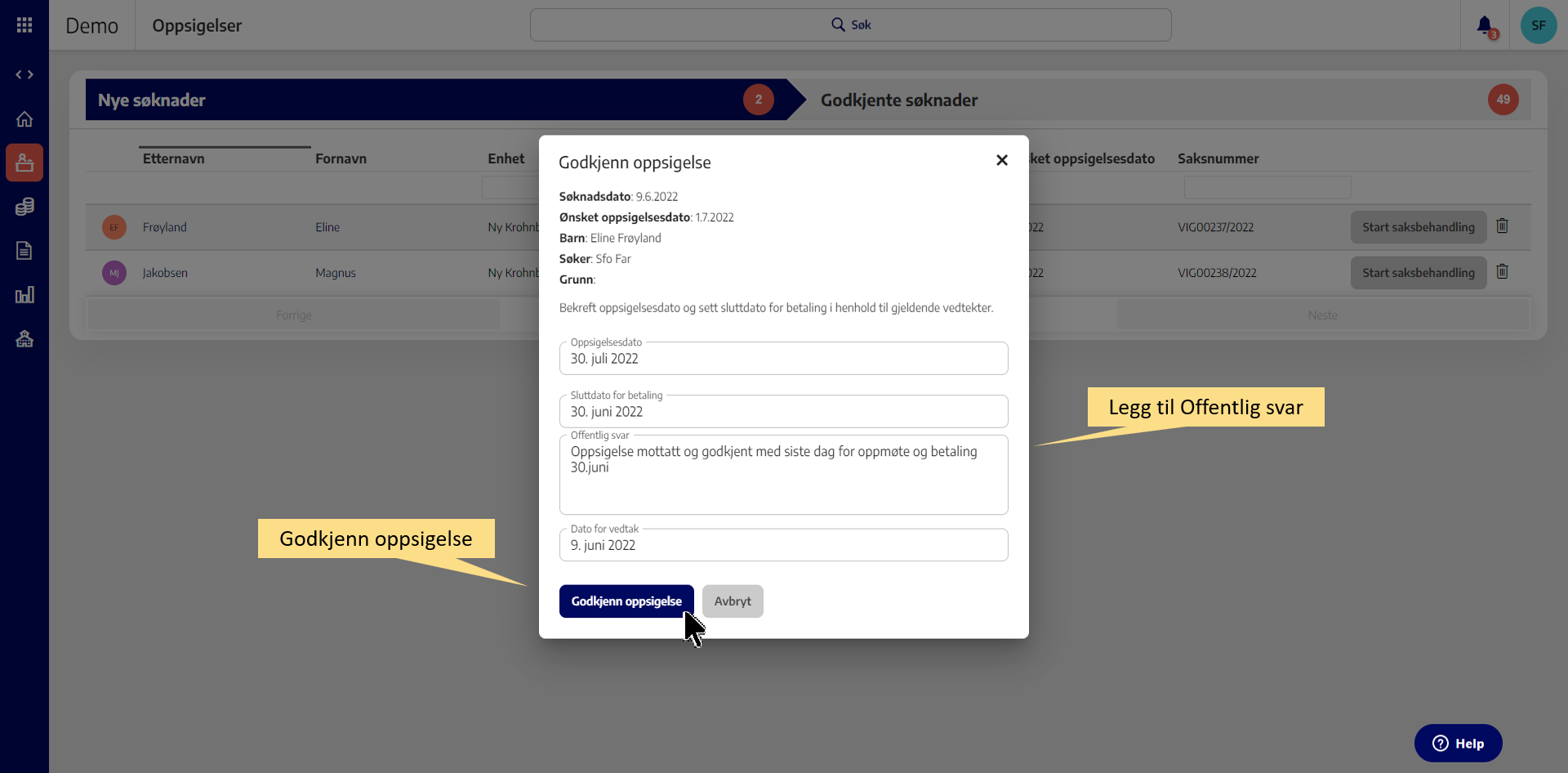Open the coins payment icon in sidebar

[24, 207]
